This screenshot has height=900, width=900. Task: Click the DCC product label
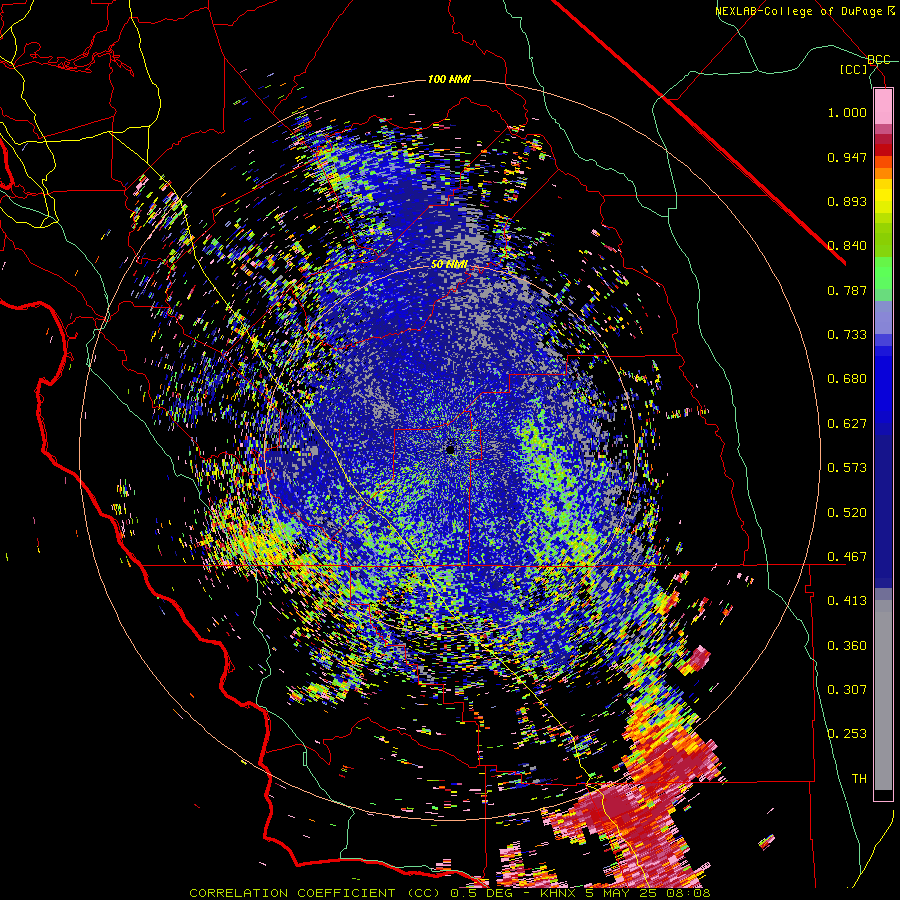(878, 60)
